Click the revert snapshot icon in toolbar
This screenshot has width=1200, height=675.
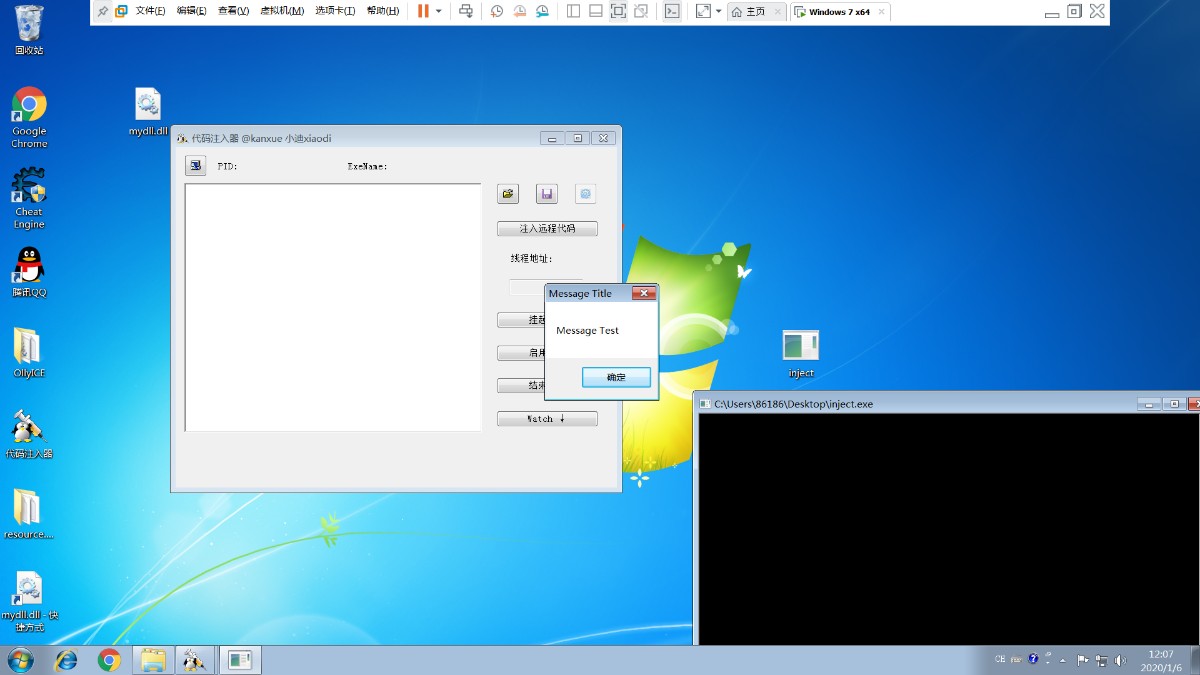point(520,11)
